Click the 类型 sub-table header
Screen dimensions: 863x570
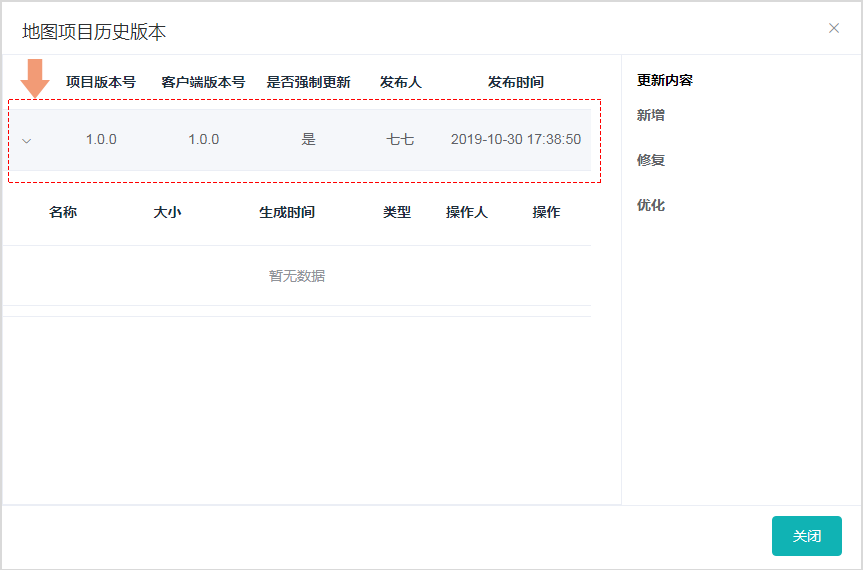[x=397, y=212]
